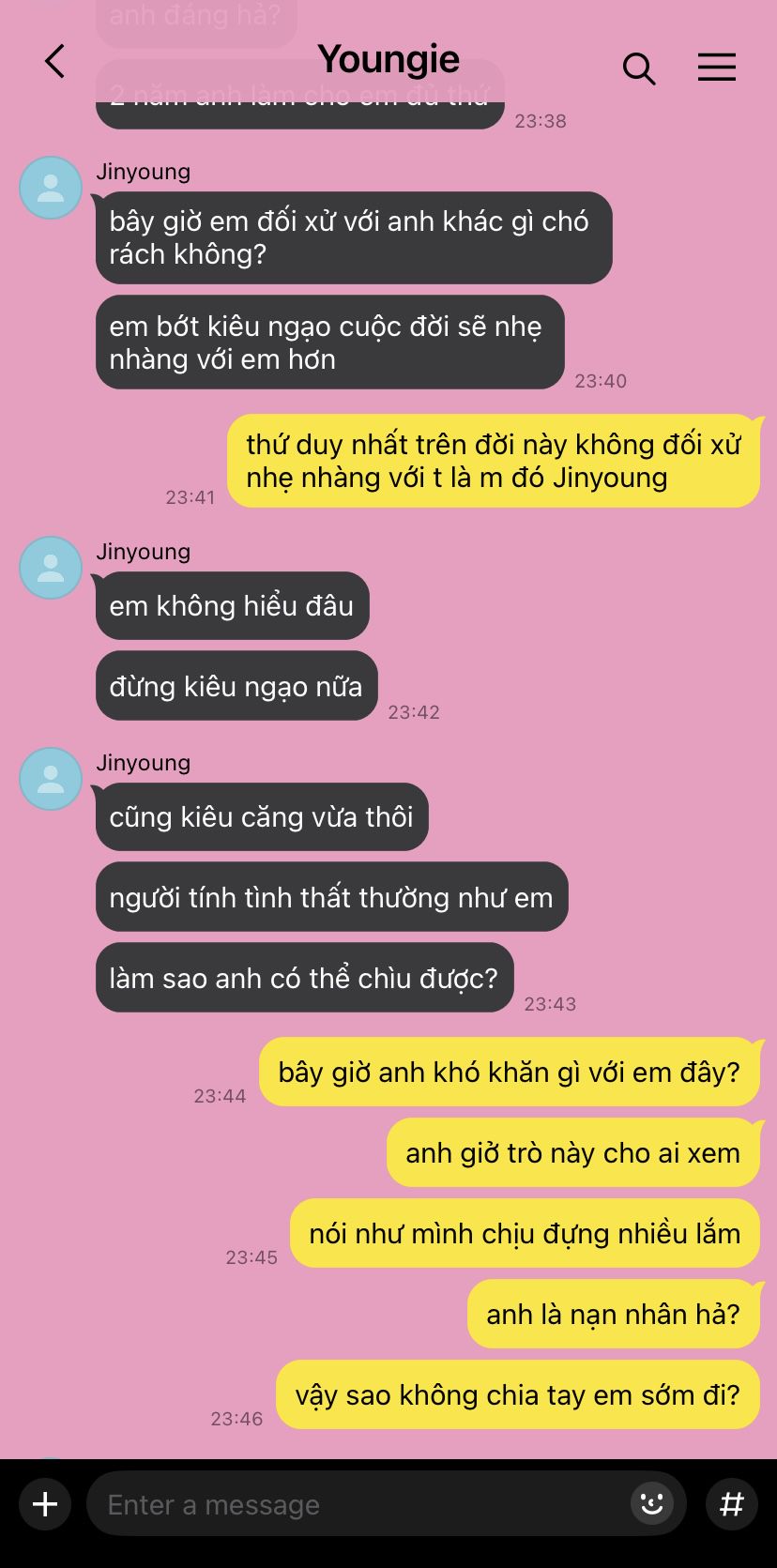Tap the plus attachment icon
777x1568 pixels.
click(x=45, y=1504)
